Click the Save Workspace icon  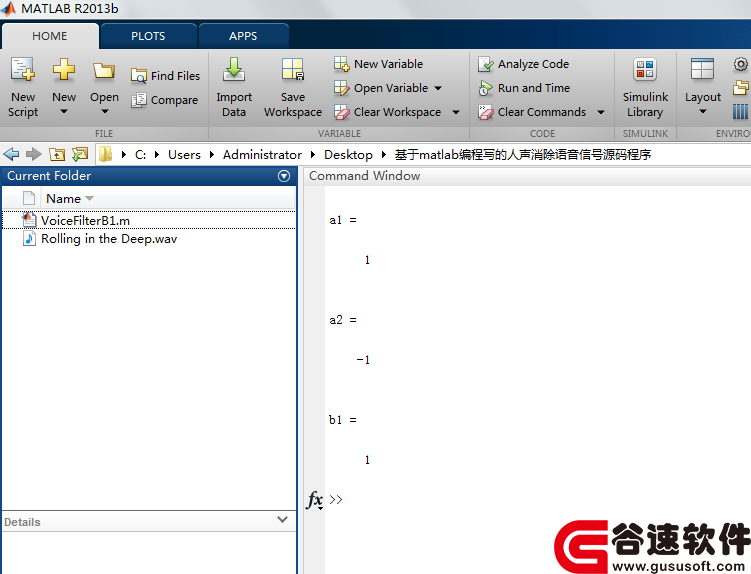tap(293, 69)
